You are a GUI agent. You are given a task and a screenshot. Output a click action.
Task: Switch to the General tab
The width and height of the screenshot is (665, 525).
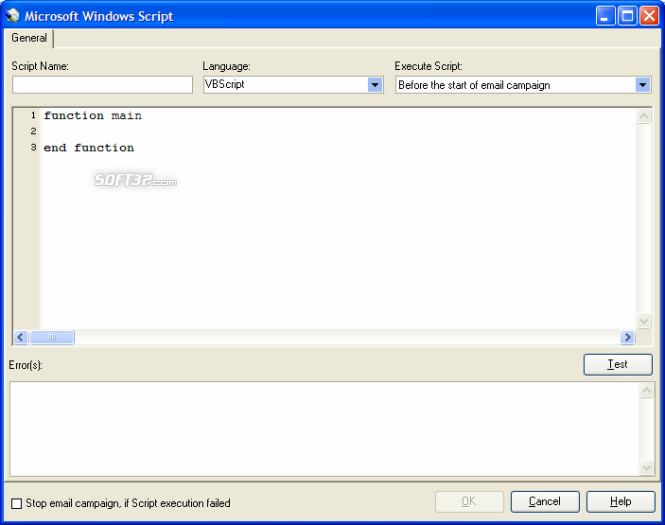pyautogui.click(x=29, y=38)
